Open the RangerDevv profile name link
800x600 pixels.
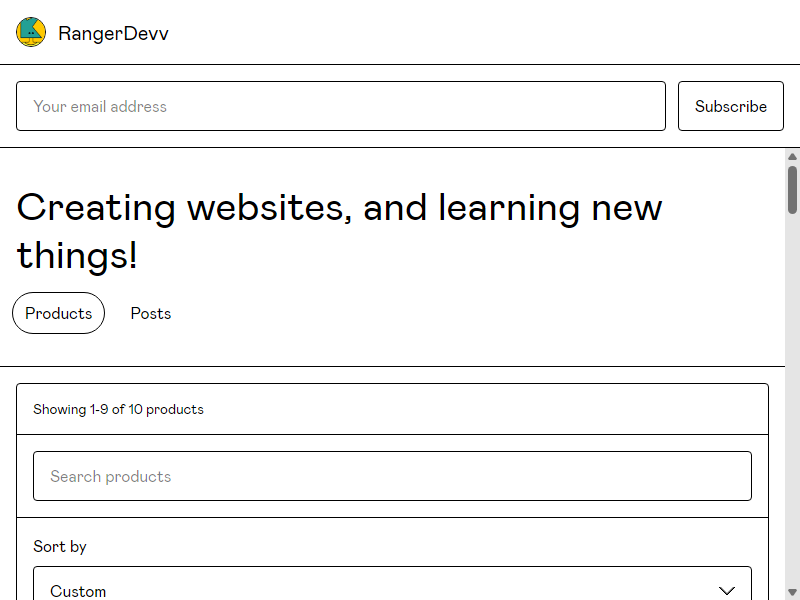pos(113,33)
